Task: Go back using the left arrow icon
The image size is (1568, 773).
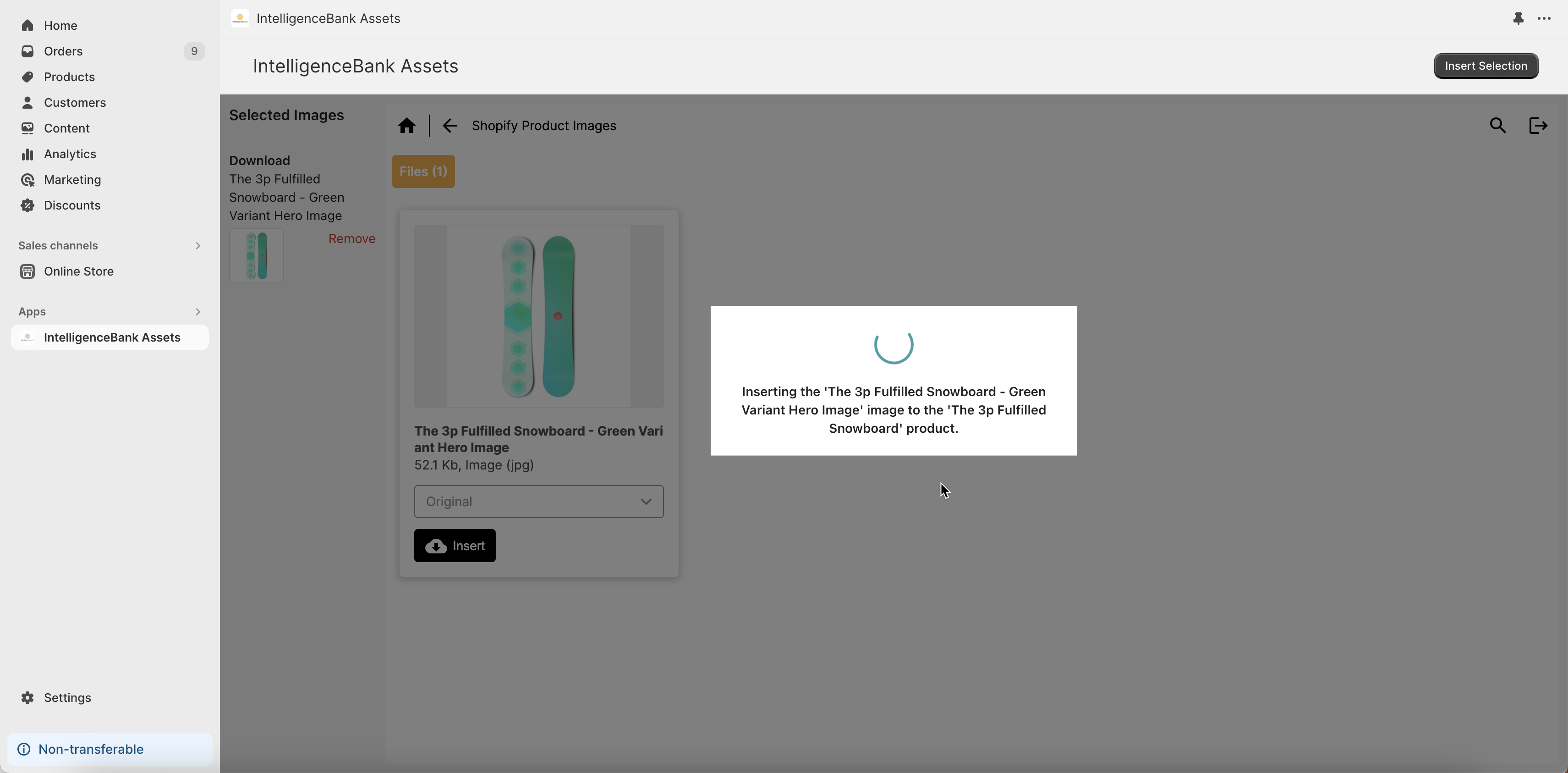Action: (450, 126)
